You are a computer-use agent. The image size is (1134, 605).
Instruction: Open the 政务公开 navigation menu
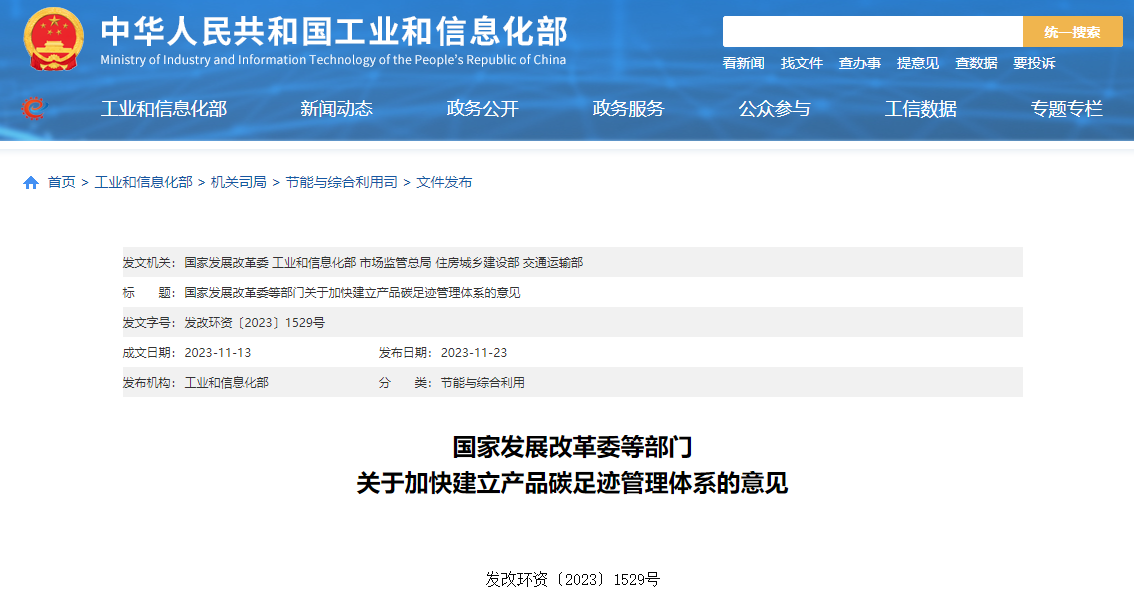click(482, 108)
